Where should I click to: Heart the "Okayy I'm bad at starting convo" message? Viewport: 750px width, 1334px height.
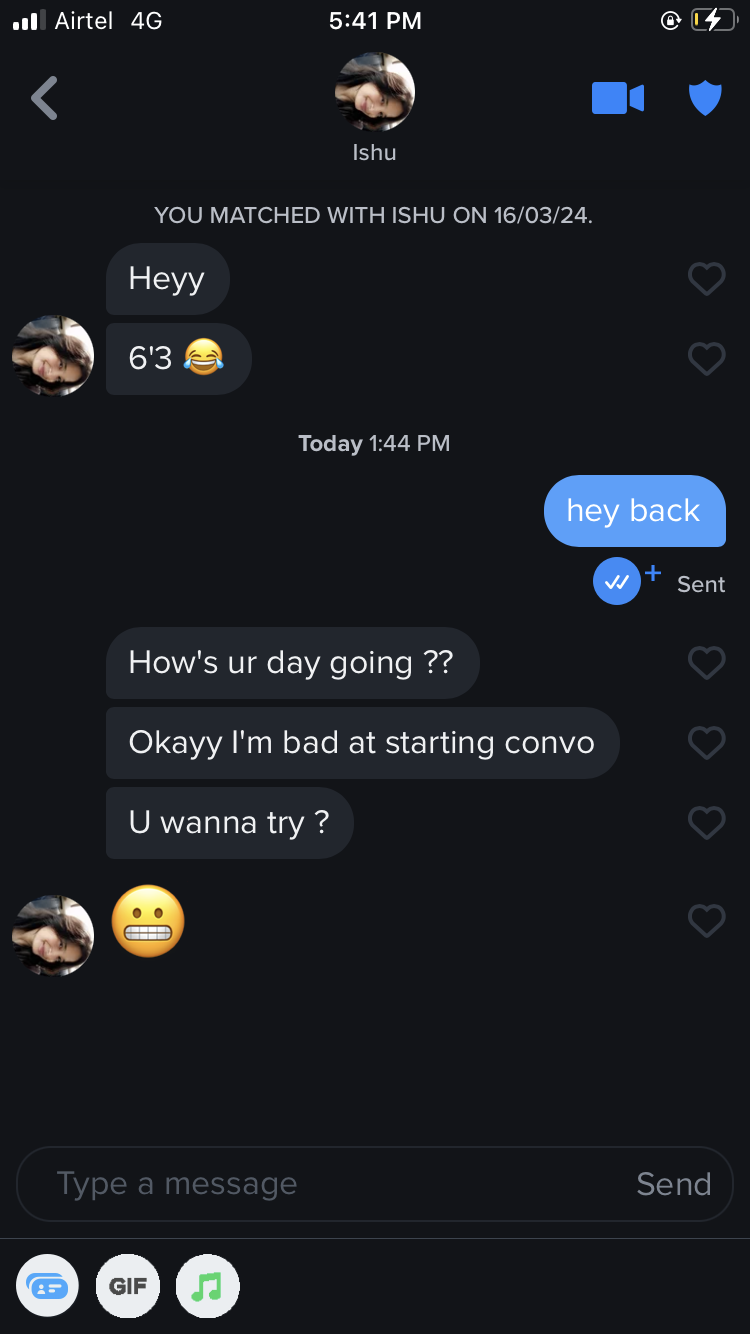point(706,742)
